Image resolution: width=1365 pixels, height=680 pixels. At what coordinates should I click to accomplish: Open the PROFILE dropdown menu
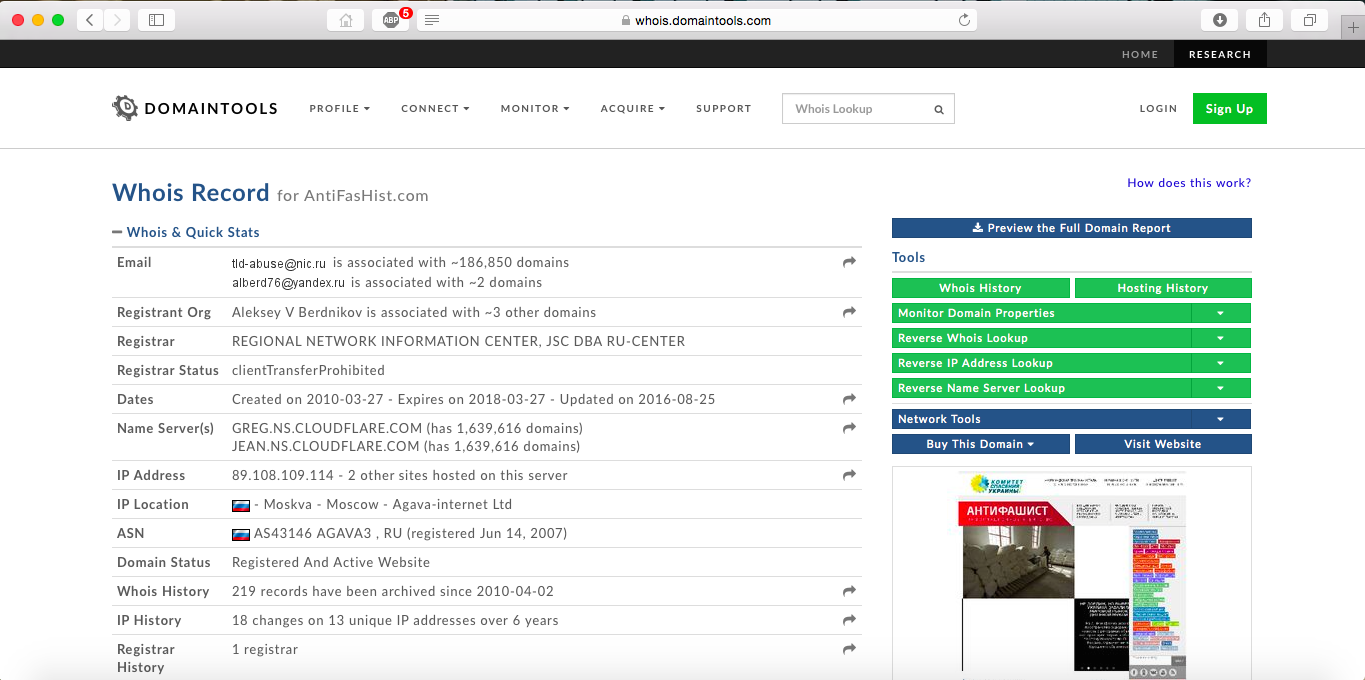(340, 108)
